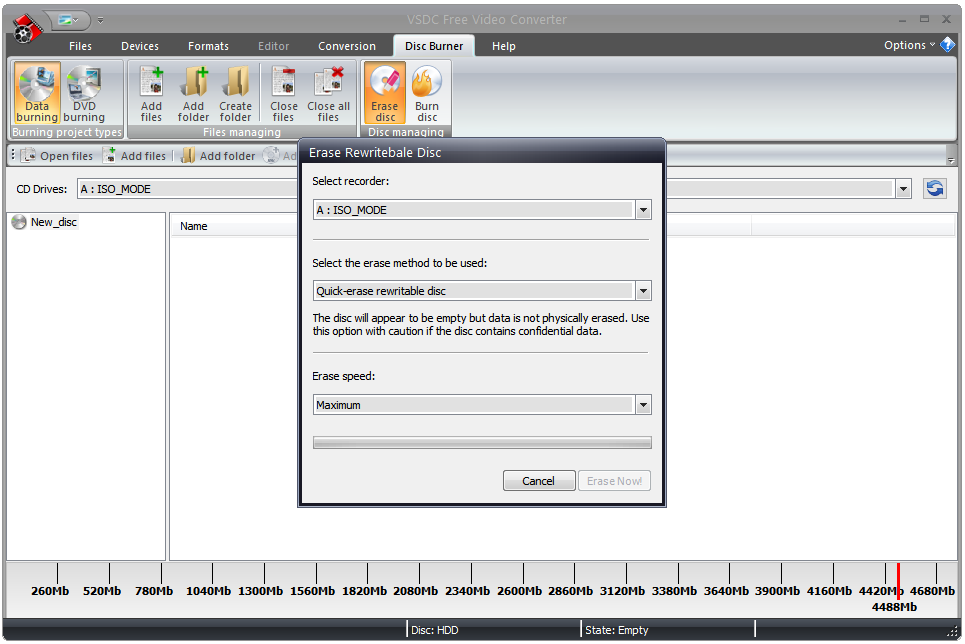Image resolution: width=965 pixels, height=644 pixels.
Task: Switch to the Files tab
Action: click(80, 46)
